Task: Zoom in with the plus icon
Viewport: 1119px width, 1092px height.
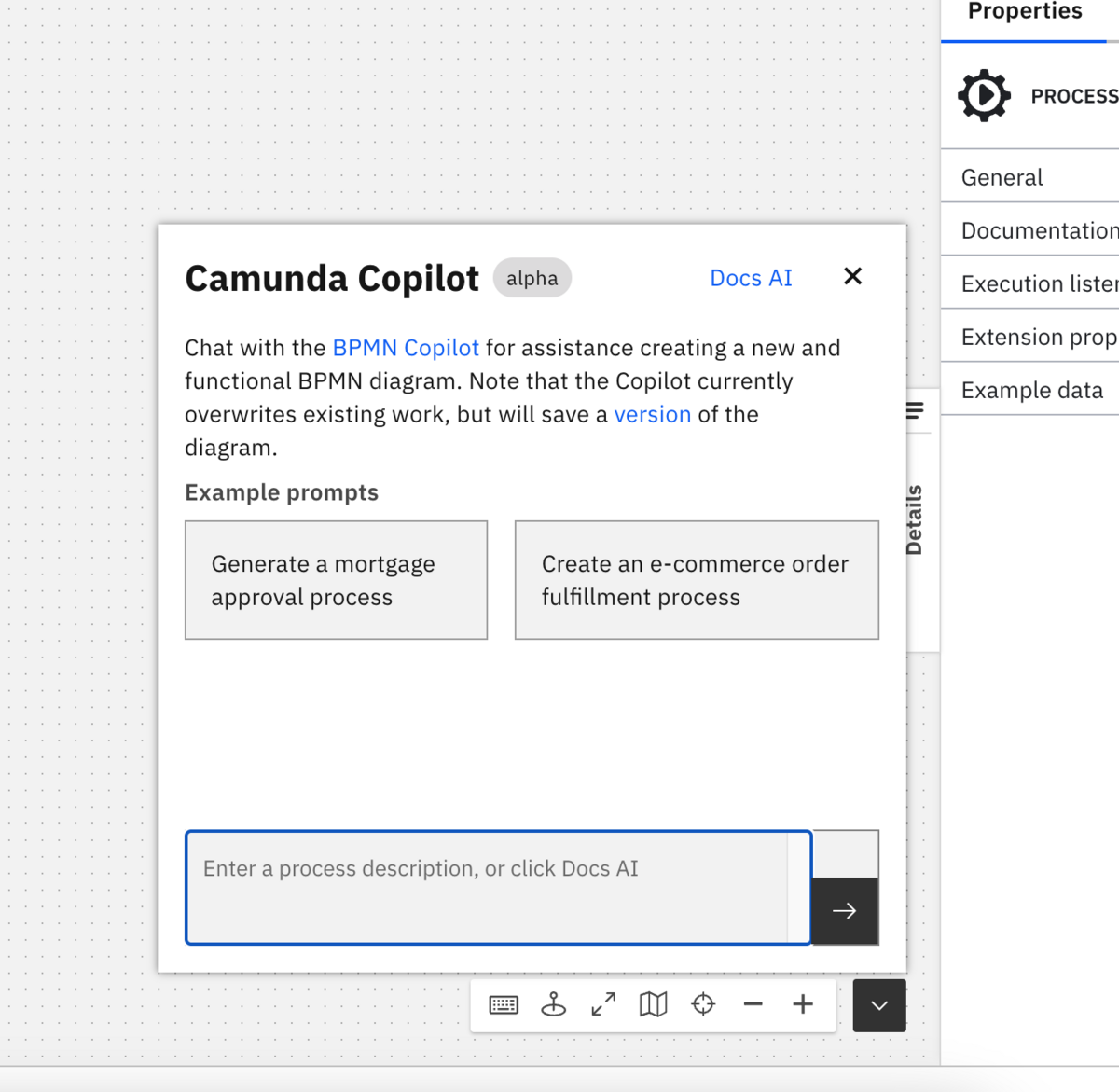Action: pos(803,1004)
